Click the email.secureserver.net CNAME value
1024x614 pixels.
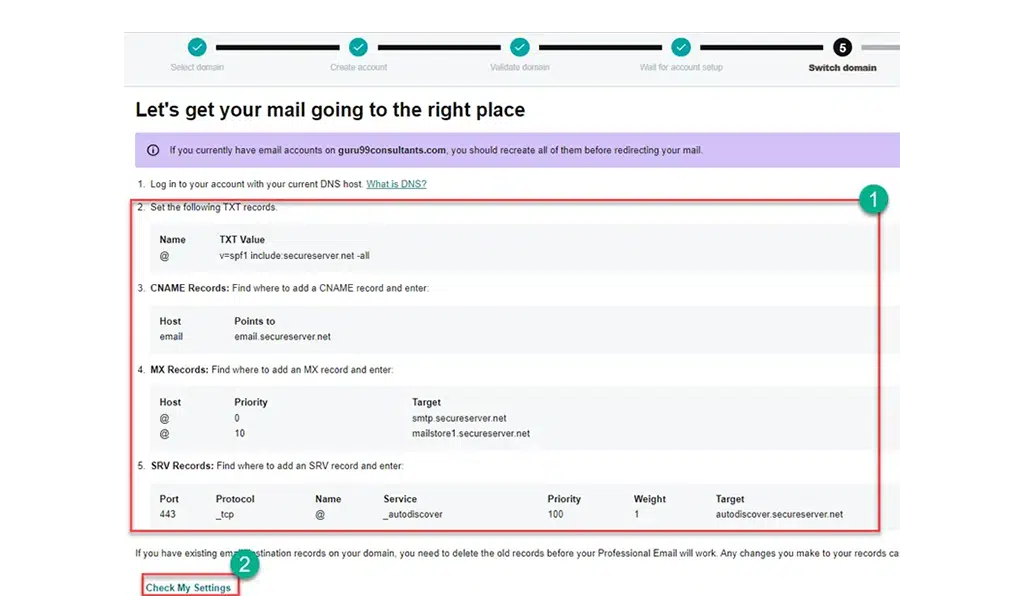tap(285, 337)
